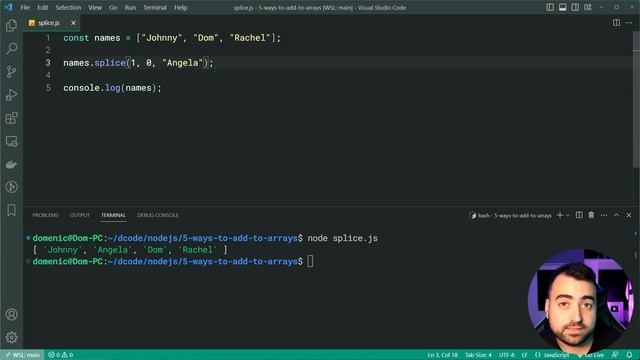
Task: Open editor More Actions ellipsis
Action: pos(629,23)
